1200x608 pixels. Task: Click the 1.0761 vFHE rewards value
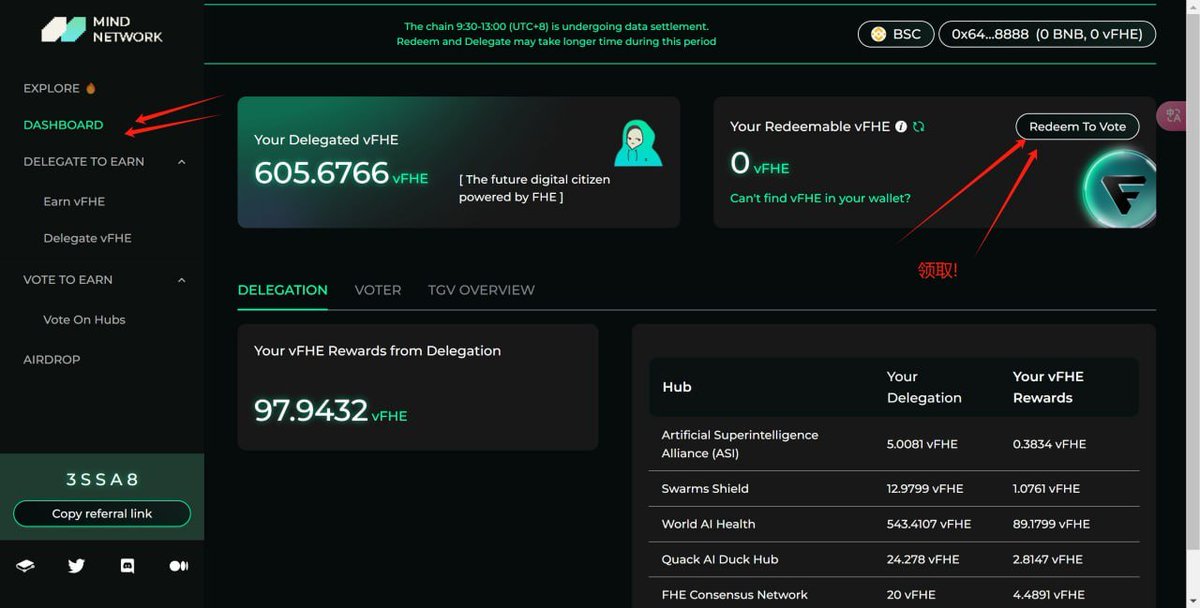[1046, 489]
